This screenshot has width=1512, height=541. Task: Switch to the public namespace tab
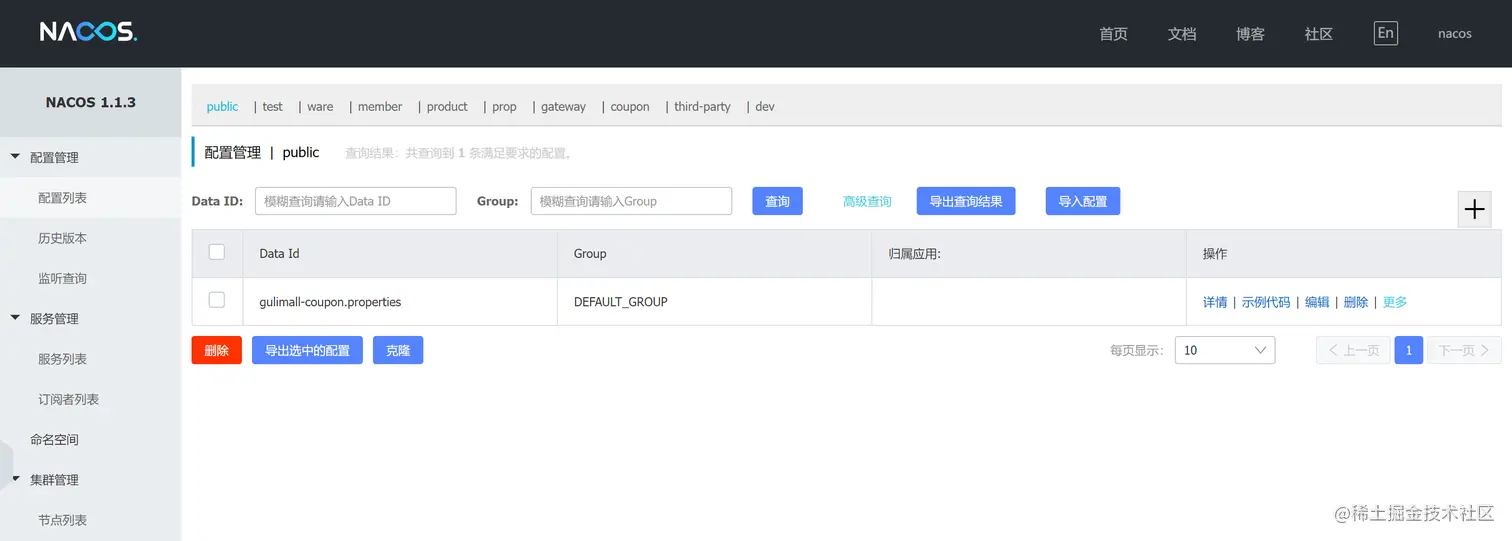[222, 106]
